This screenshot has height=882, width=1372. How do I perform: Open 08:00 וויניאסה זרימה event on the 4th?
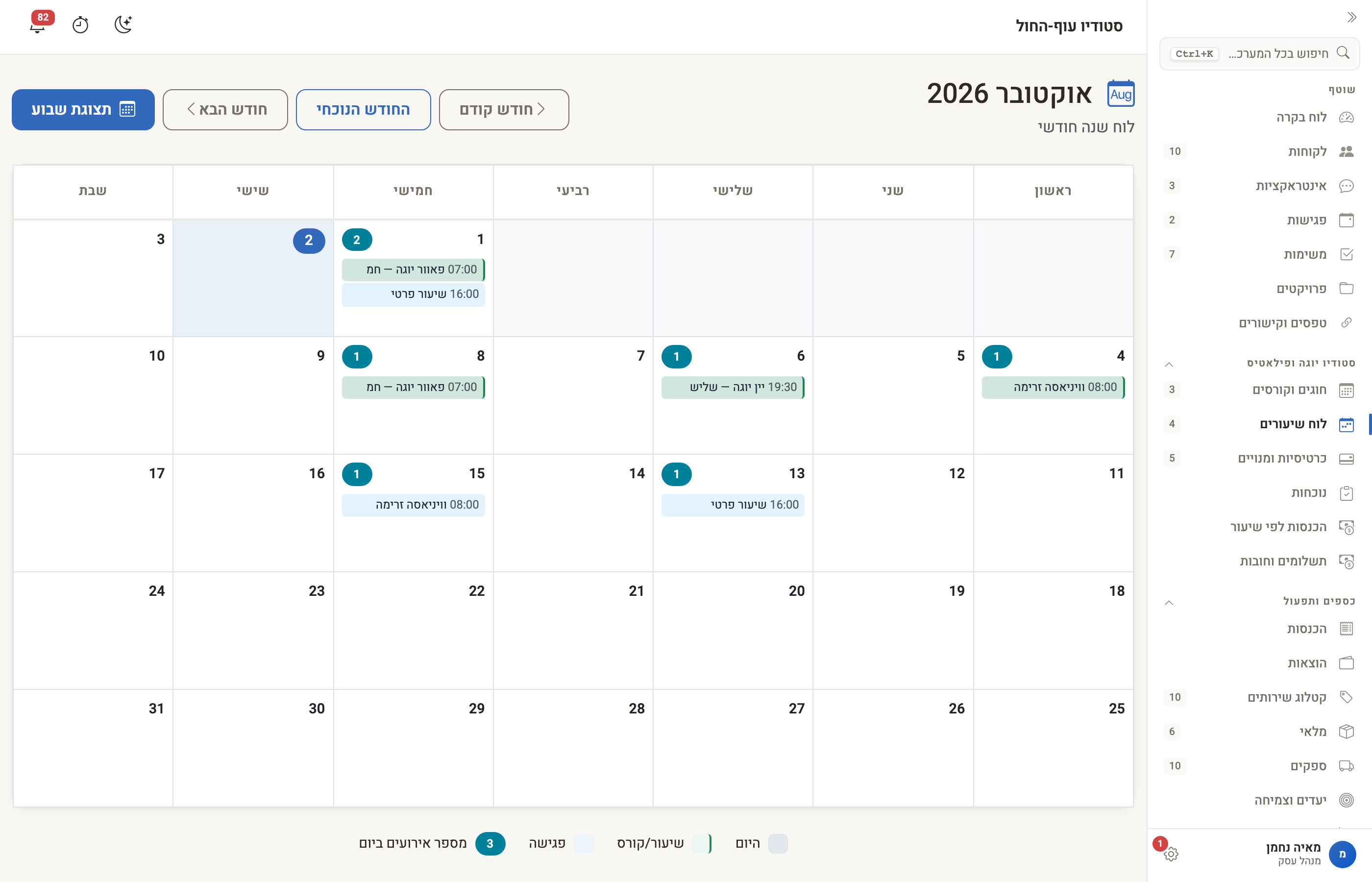[1053, 387]
